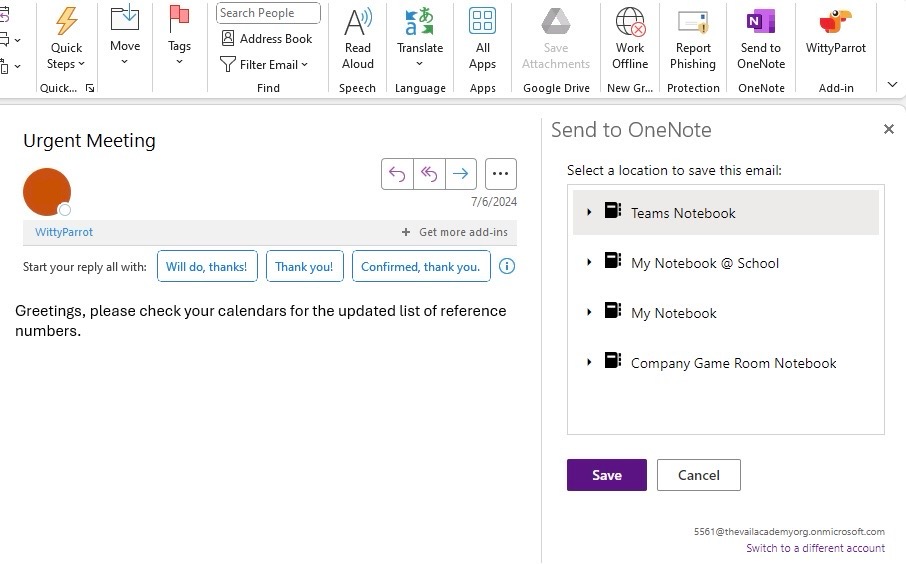The height and width of the screenshot is (564, 906).
Task: Click the 7/6/2024 date text
Action: (493, 201)
